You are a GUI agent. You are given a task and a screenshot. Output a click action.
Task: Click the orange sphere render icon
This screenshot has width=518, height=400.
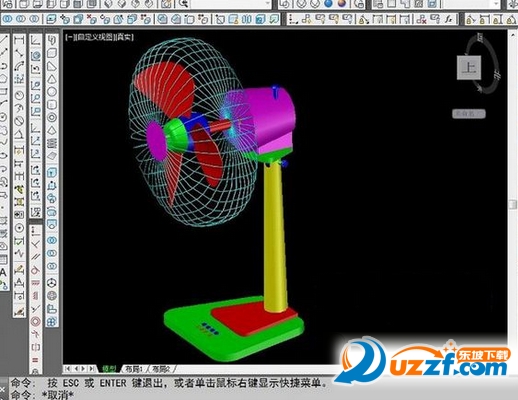point(341,4)
